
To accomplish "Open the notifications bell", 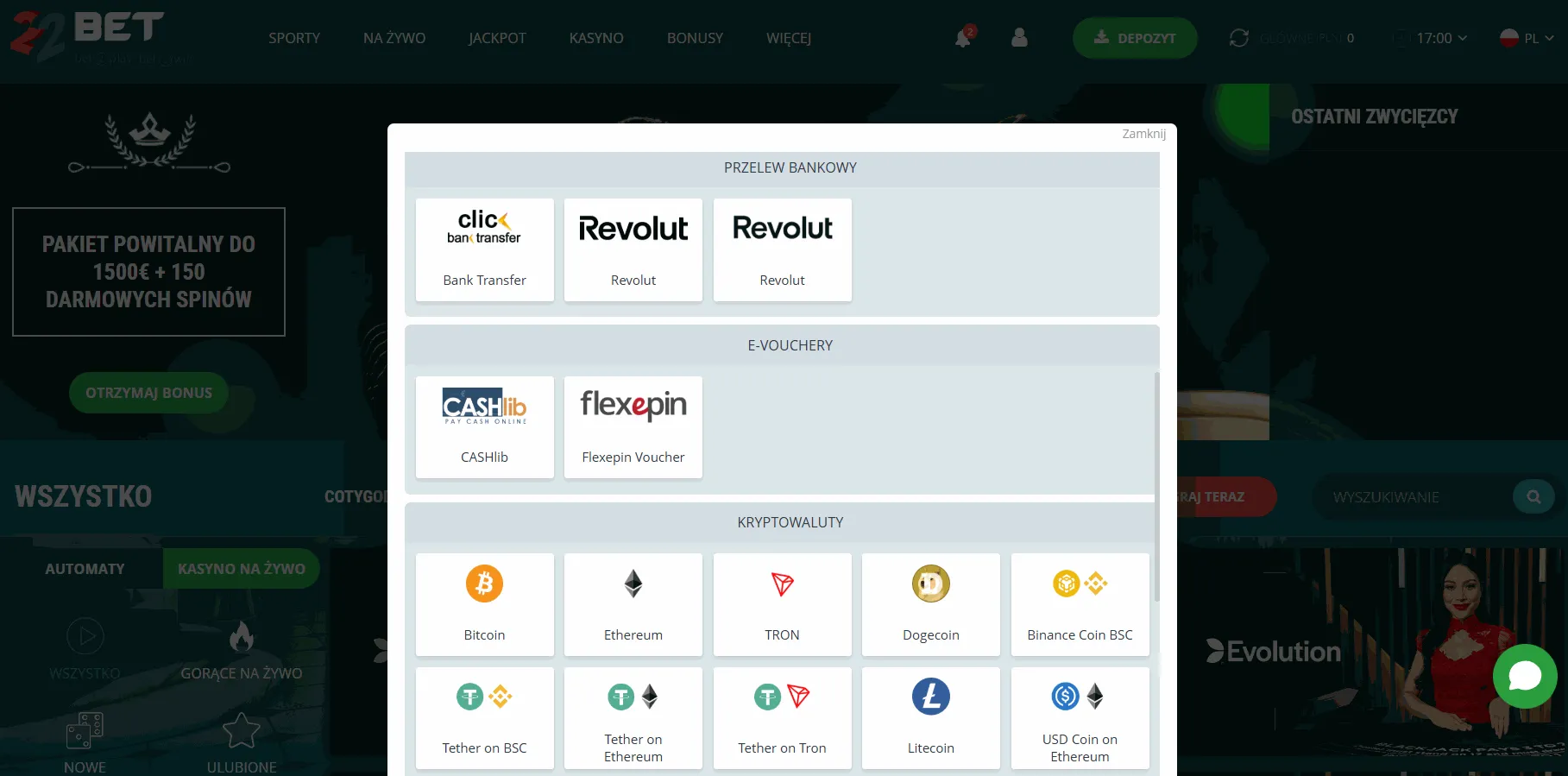I will (x=963, y=38).
